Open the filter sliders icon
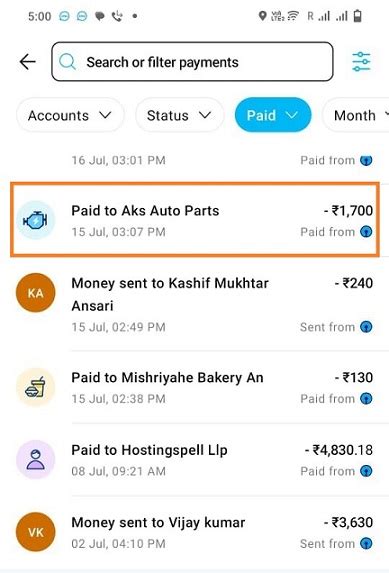This screenshot has height=573, width=389. pos(361,62)
